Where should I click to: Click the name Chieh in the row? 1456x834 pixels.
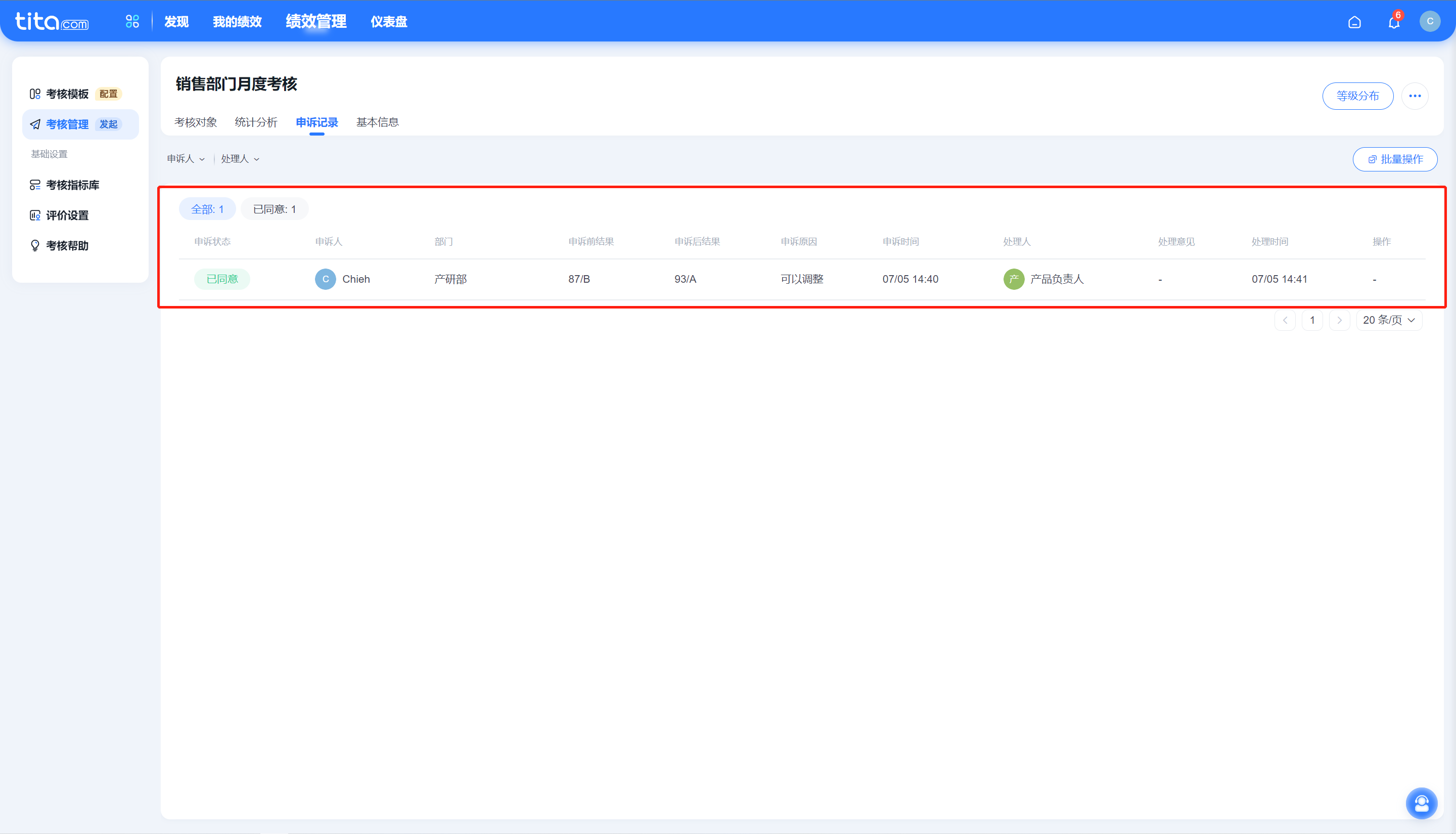pos(356,279)
